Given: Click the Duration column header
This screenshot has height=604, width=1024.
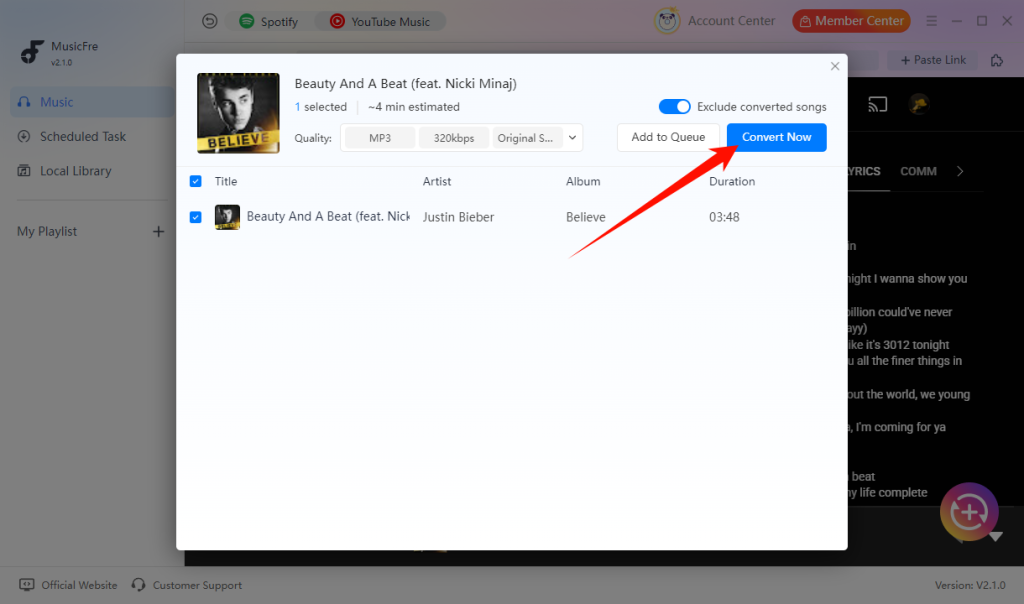Looking at the screenshot, I should [x=732, y=182].
